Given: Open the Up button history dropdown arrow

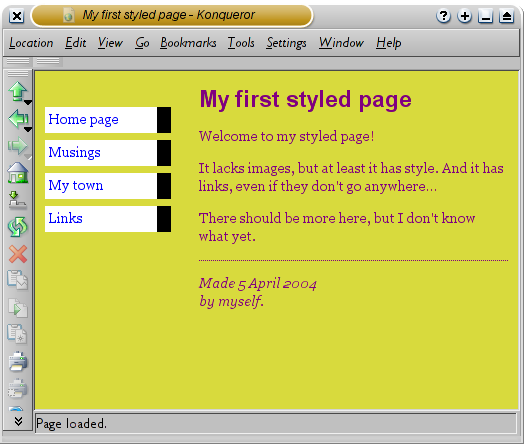Looking at the screenshot, I should pyautogui.click(x=28, y=102).
